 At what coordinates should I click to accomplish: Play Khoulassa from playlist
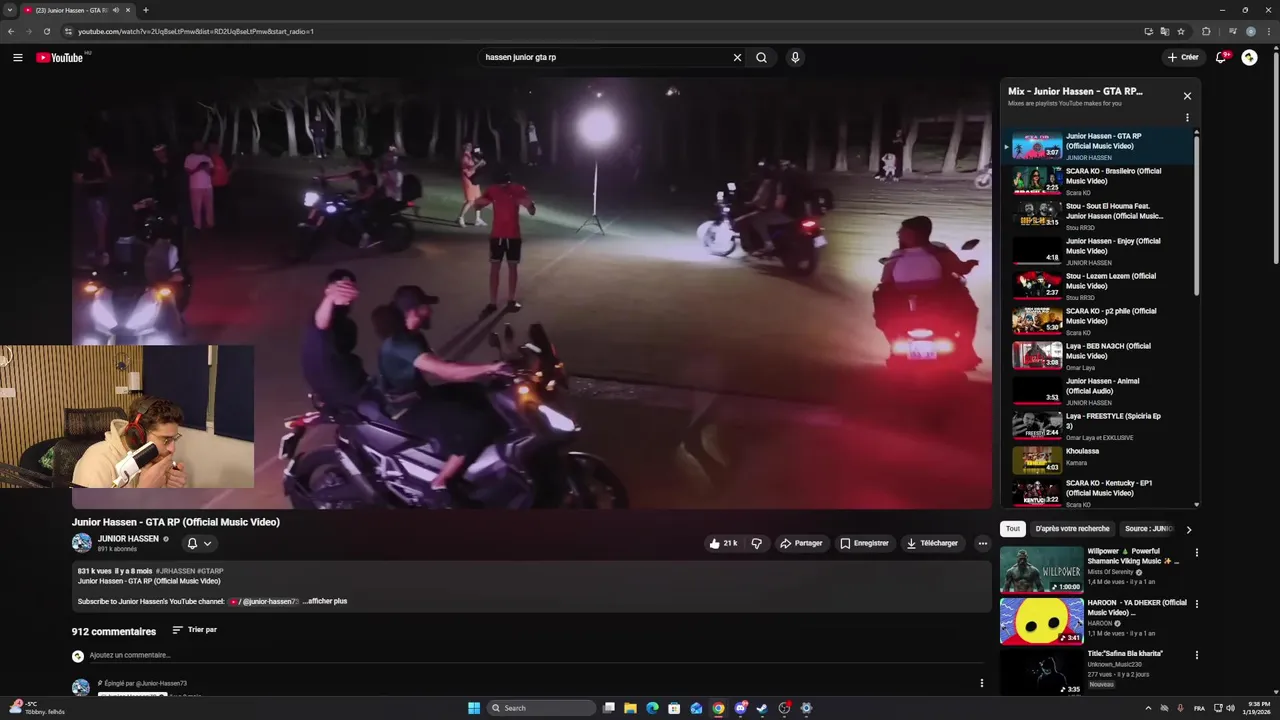point(1097,460)
